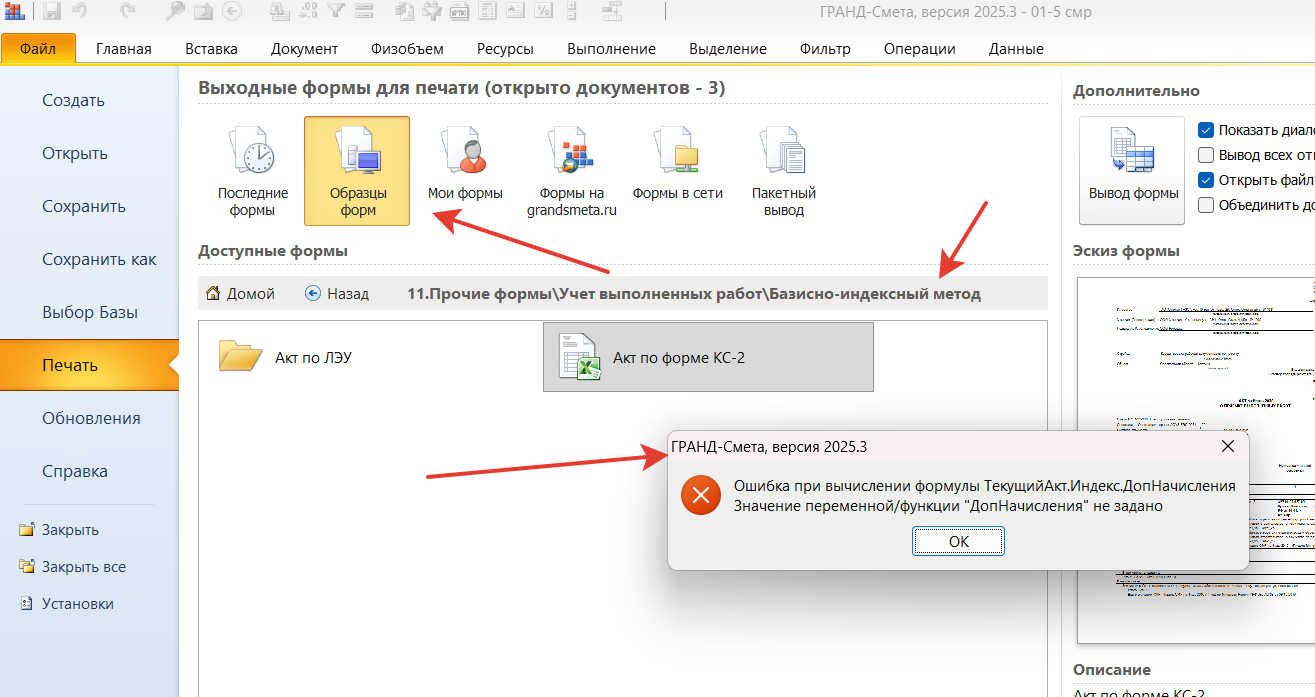The height and width of the screenshot is (697, 1315).
Task: Open Последние формы category
Action: click(253, 171)
